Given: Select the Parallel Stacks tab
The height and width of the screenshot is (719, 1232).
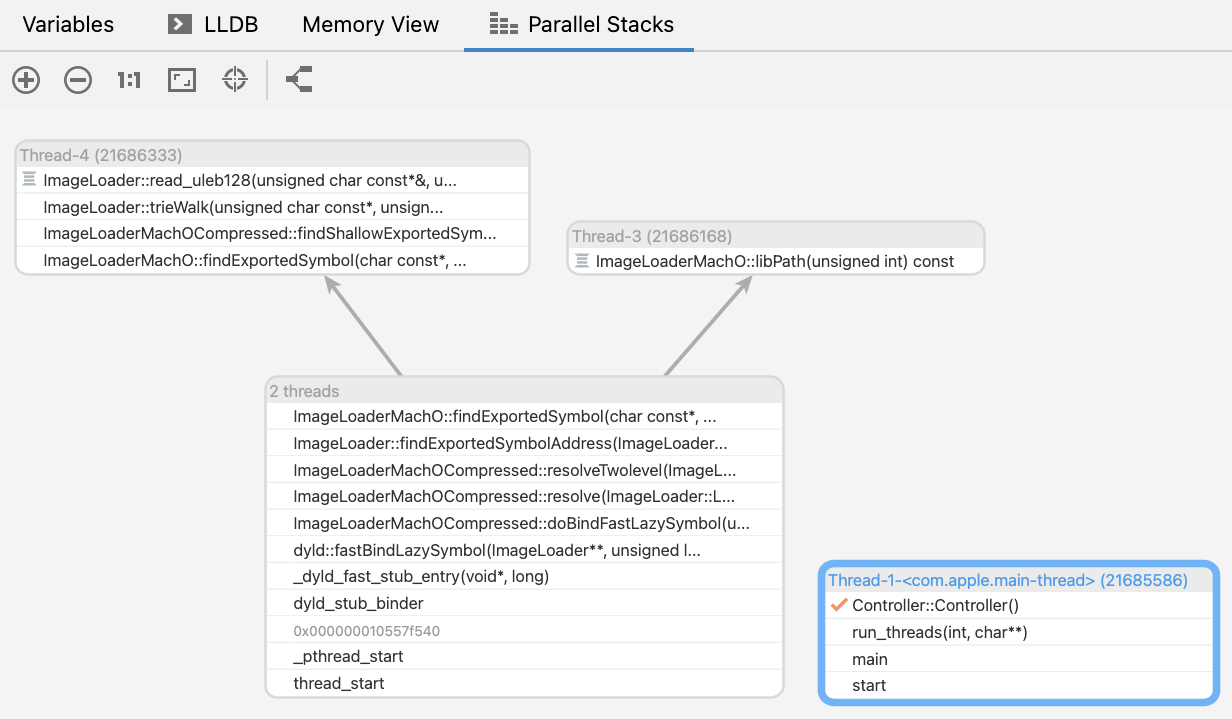Looking at the screenshot, I should coord(581,24).
